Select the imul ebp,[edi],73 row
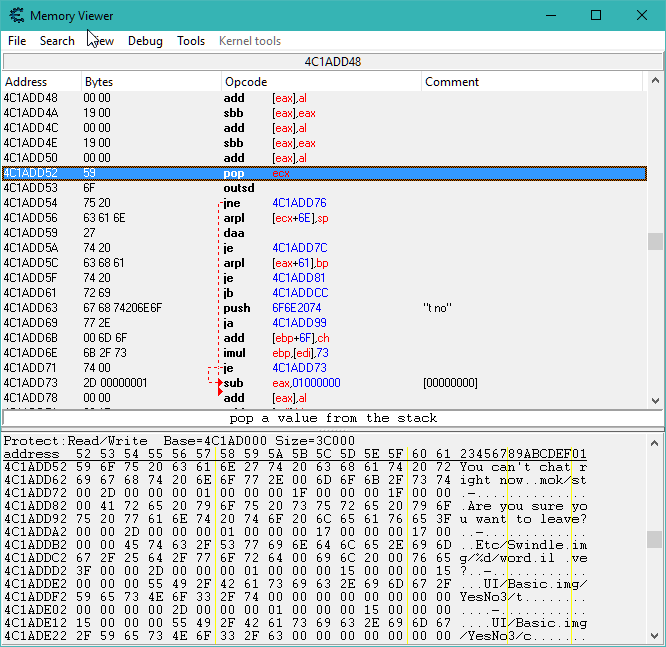The image size is (666, 647). pos(325,353)
